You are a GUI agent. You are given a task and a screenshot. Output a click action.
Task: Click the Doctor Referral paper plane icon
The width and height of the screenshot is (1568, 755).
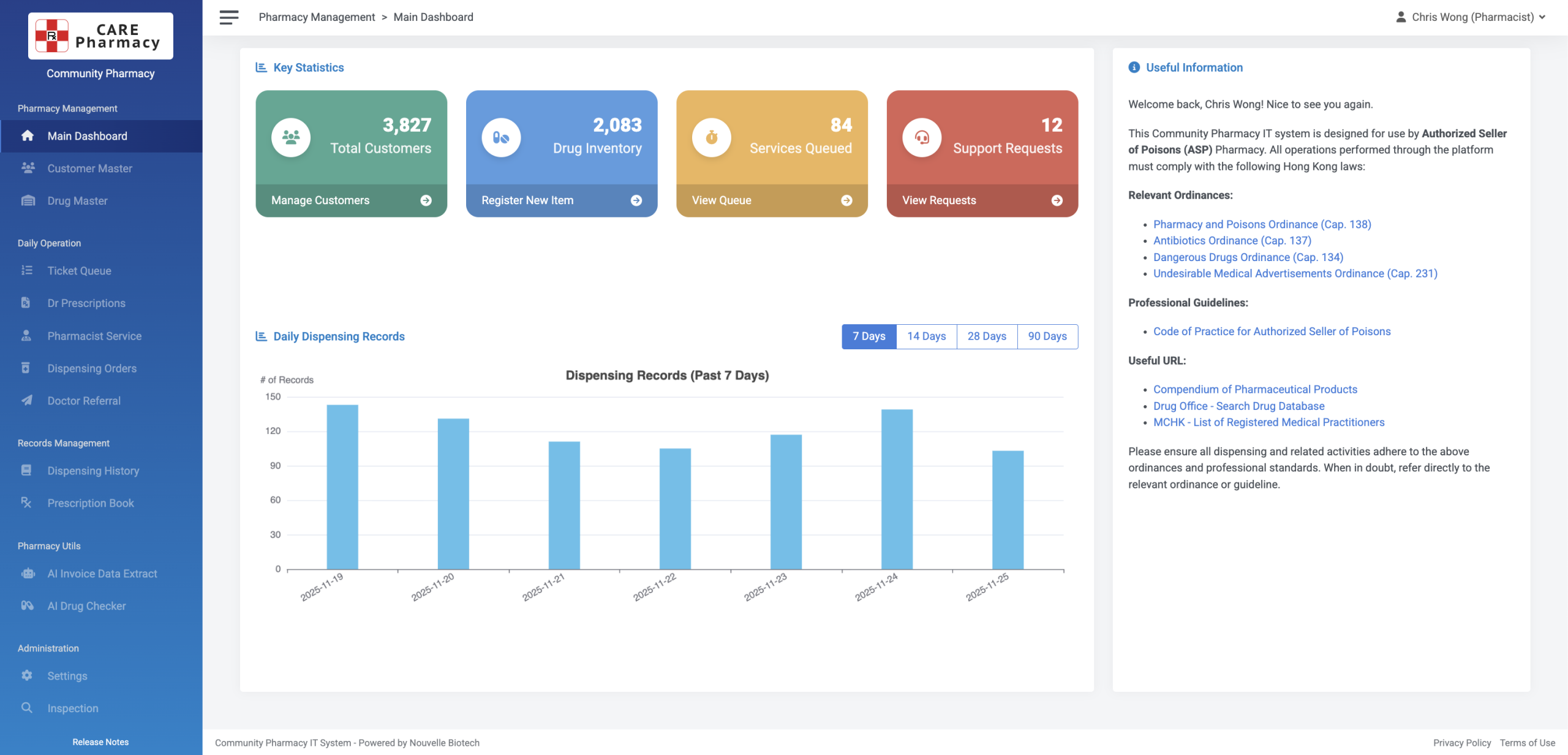click(27, 400)
